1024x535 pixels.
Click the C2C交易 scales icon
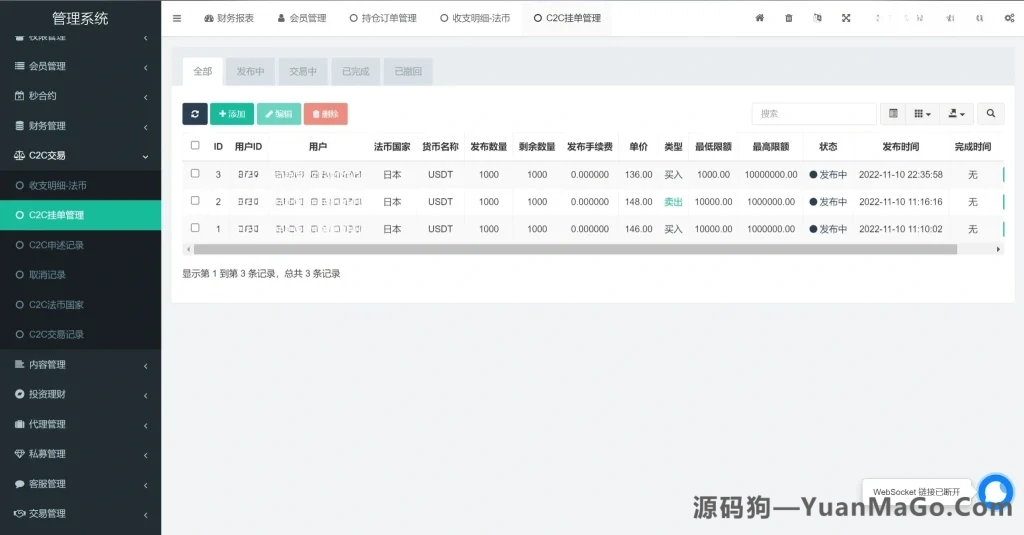tap(20, 155)
